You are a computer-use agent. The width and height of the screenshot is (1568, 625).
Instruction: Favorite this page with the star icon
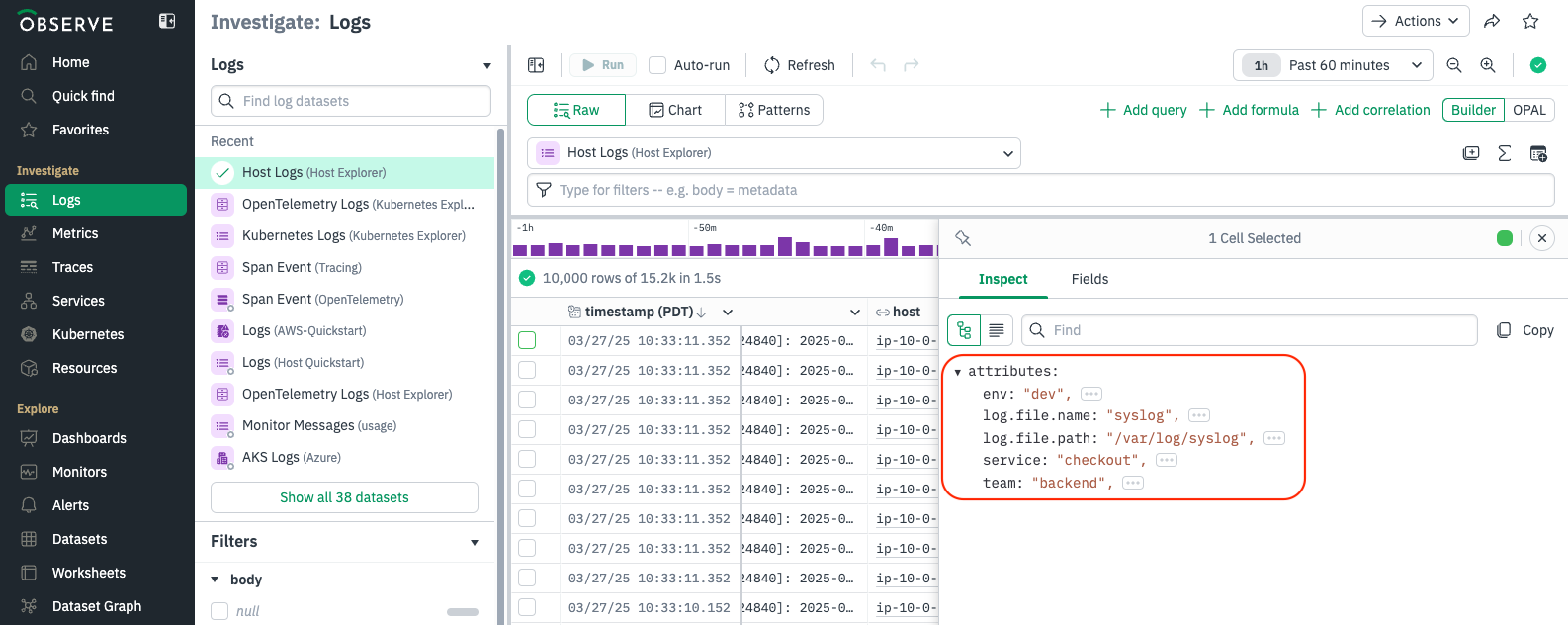[x=1530, y=21]
